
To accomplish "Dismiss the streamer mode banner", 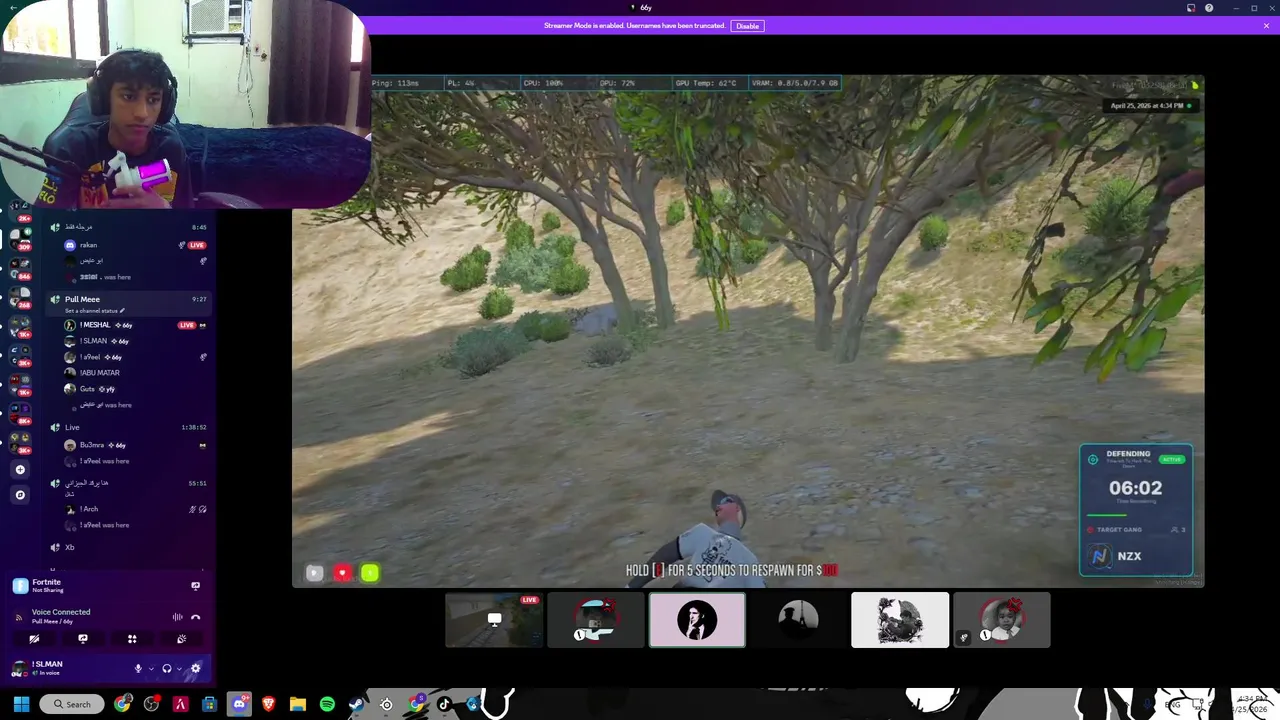I will 1267,26.
